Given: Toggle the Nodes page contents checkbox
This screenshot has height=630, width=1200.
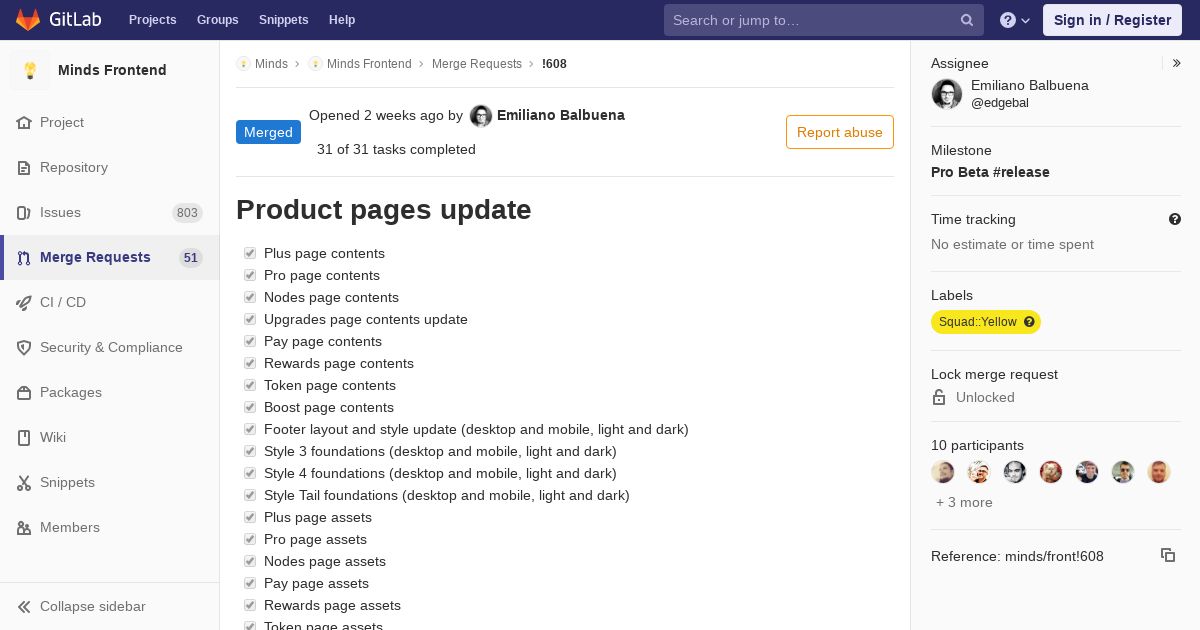Looking at the screenshot, I should (250, 297).
